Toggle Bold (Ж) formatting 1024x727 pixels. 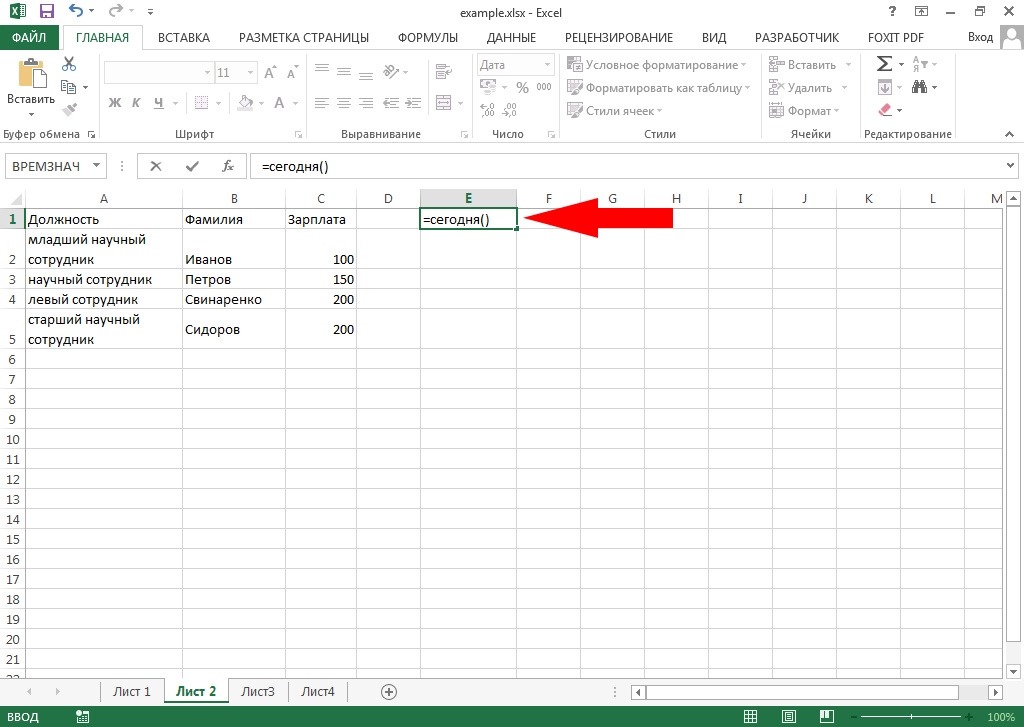click(x=115, y=103)
